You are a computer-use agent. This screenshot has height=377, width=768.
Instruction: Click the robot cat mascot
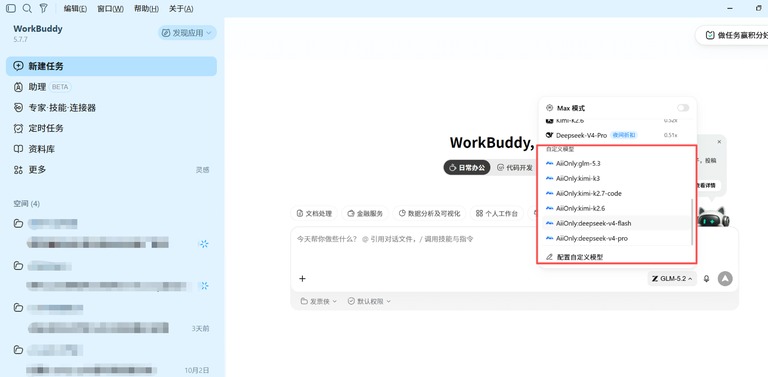[713, 216]
